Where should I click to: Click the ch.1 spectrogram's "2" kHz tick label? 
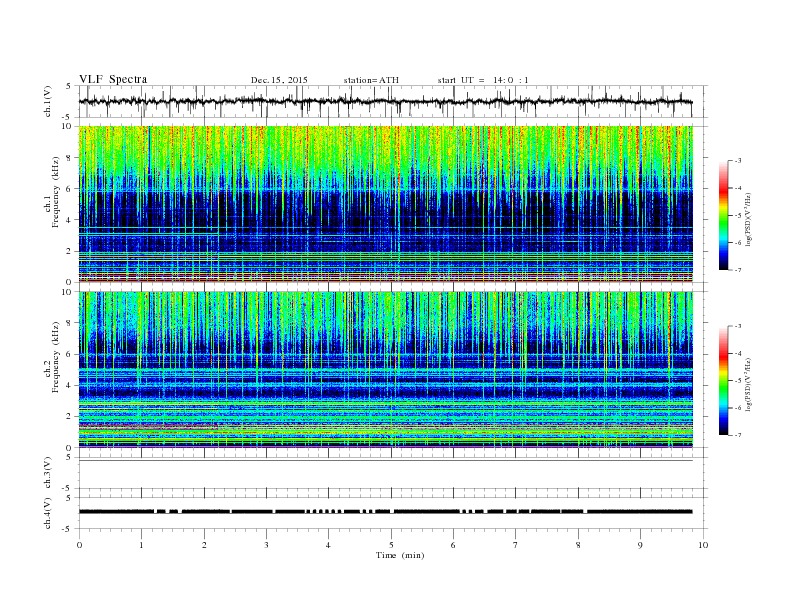[x=69, y=251]
